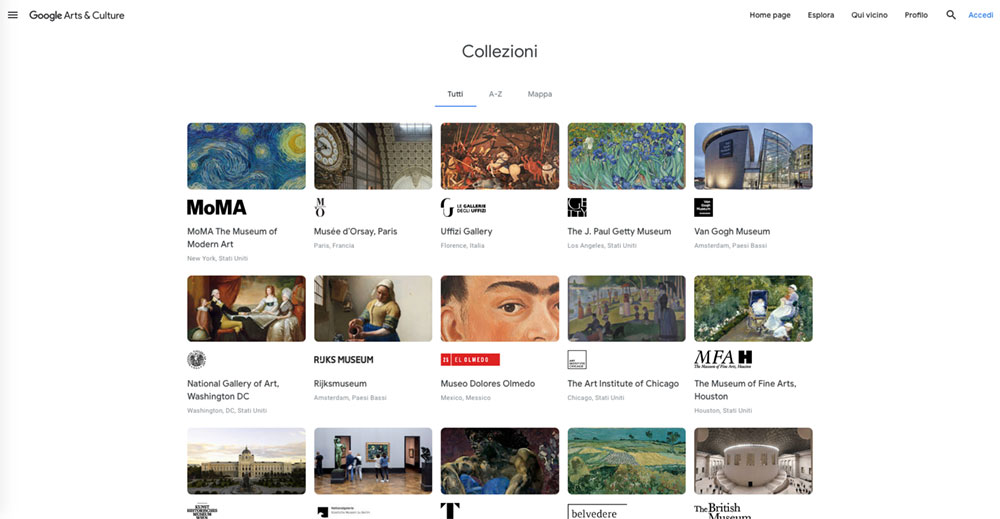Click the MoMA logo

[216, 207]
